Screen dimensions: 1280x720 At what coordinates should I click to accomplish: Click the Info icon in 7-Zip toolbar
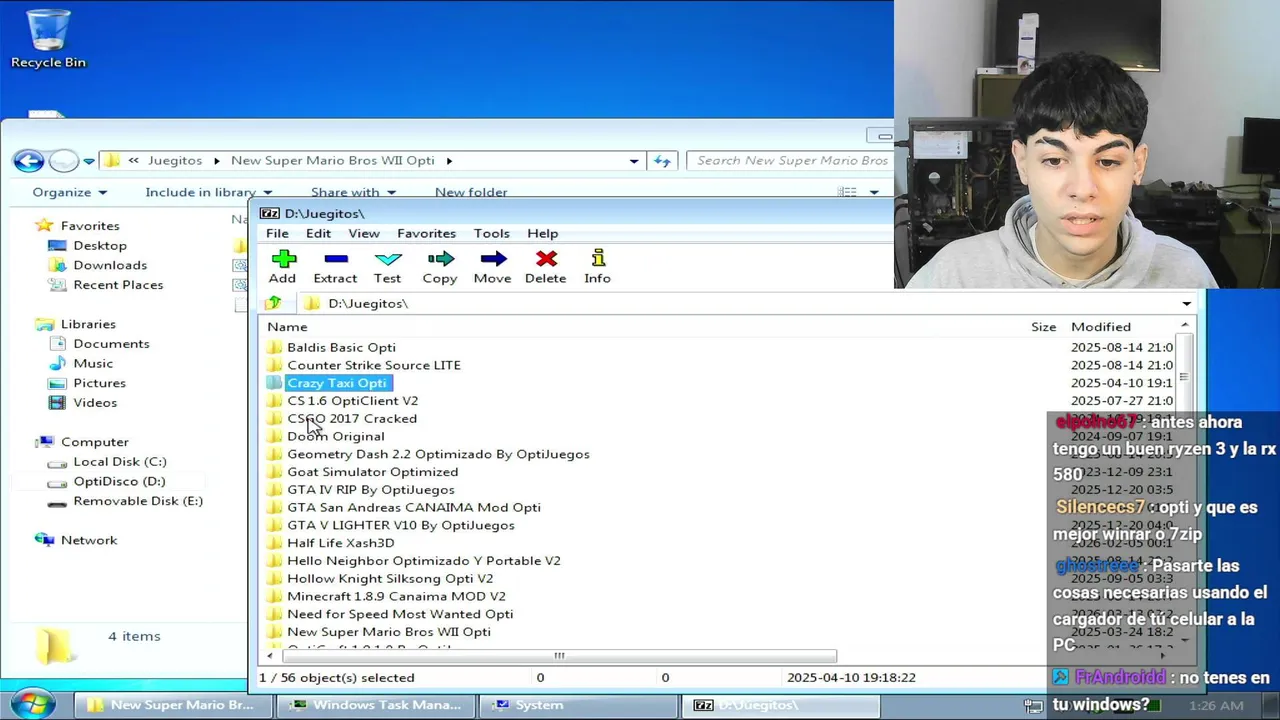pos(598,260)
